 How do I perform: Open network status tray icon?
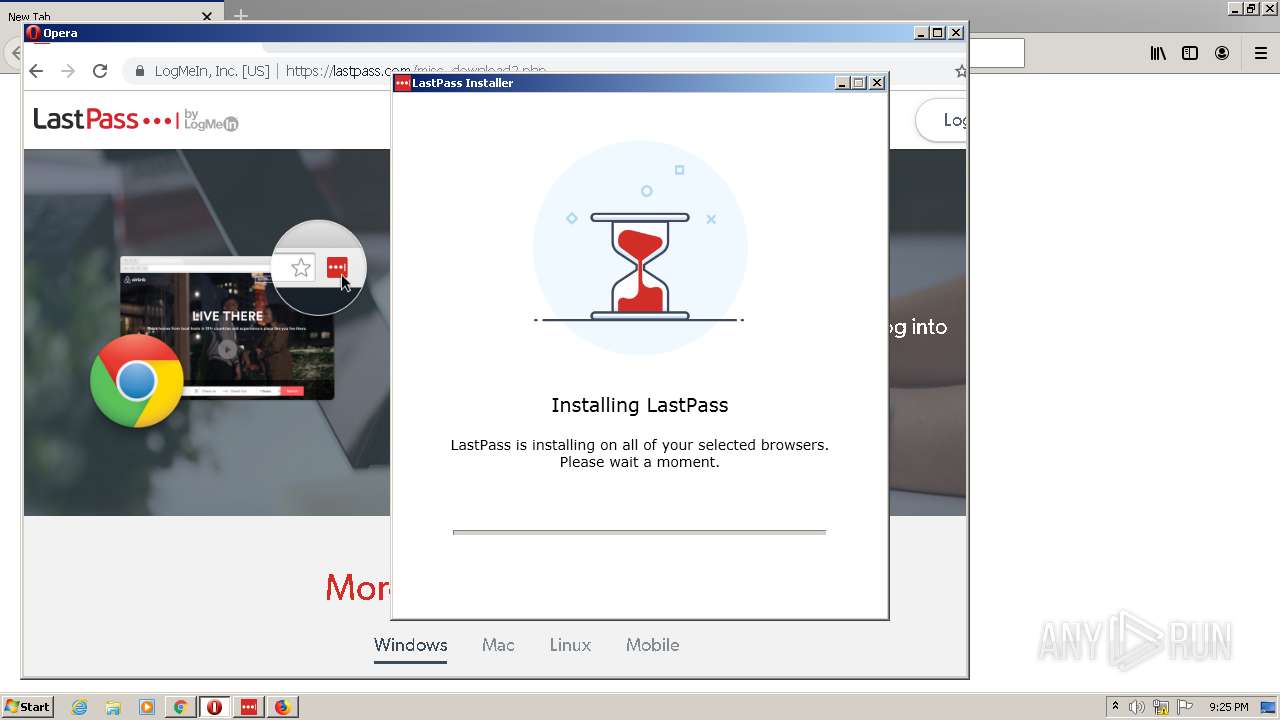click(1161, 707)
